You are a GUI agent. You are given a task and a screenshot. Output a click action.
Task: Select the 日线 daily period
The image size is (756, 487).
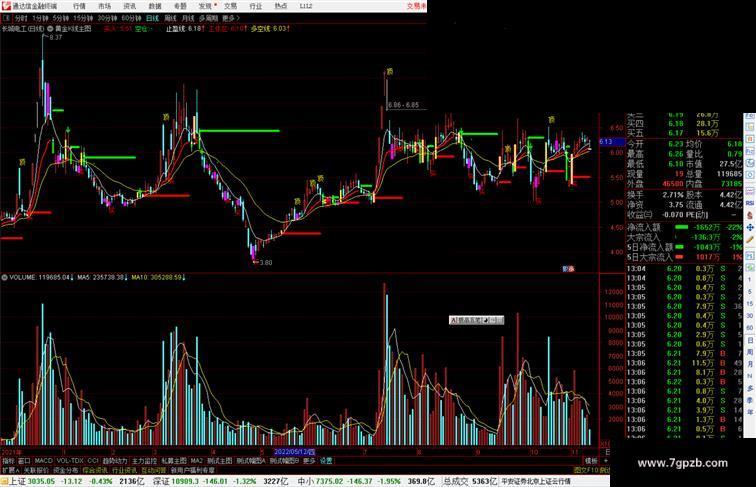pos(152,18)
